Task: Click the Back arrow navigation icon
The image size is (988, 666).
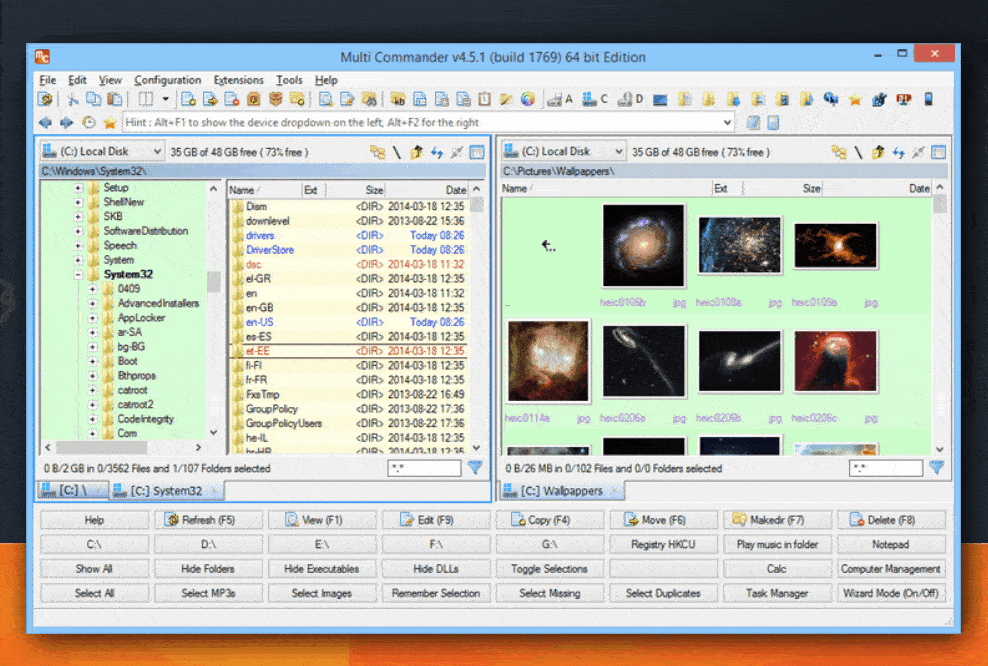Action: click(x=45, y=122)
